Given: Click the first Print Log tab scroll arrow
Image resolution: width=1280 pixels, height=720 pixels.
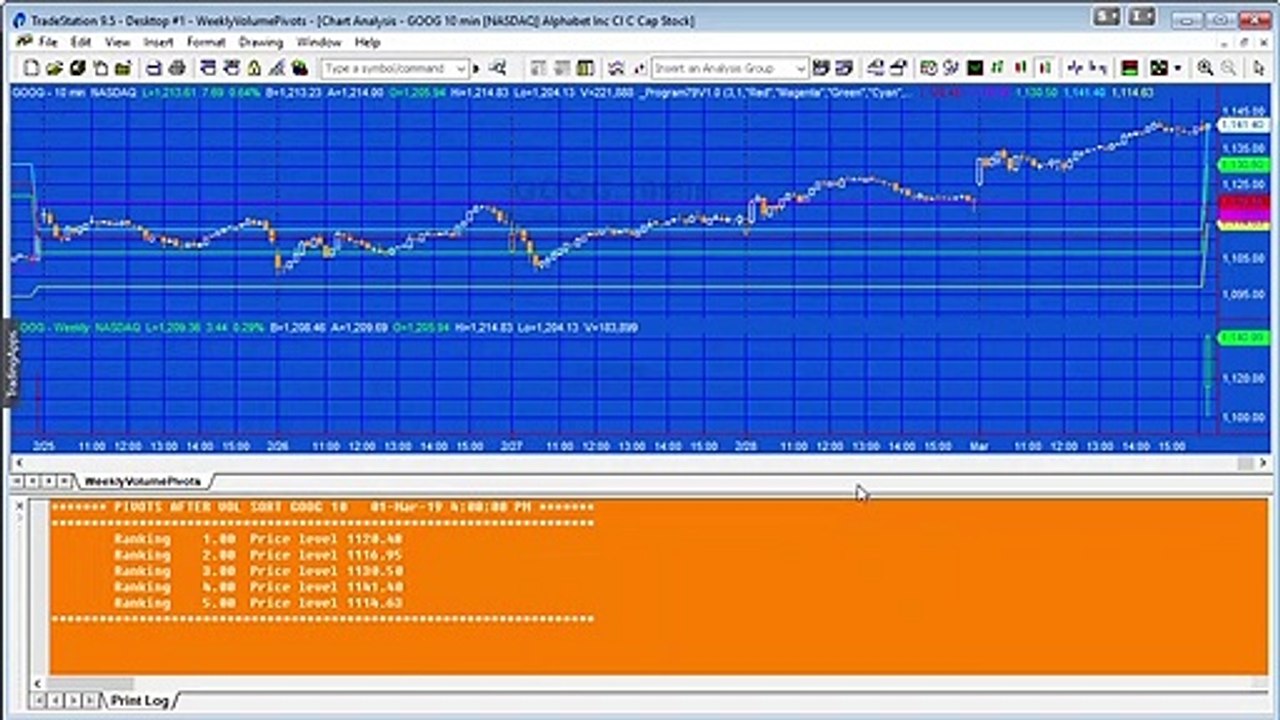Looking at the screenshot, I should (x=40, y=700).
